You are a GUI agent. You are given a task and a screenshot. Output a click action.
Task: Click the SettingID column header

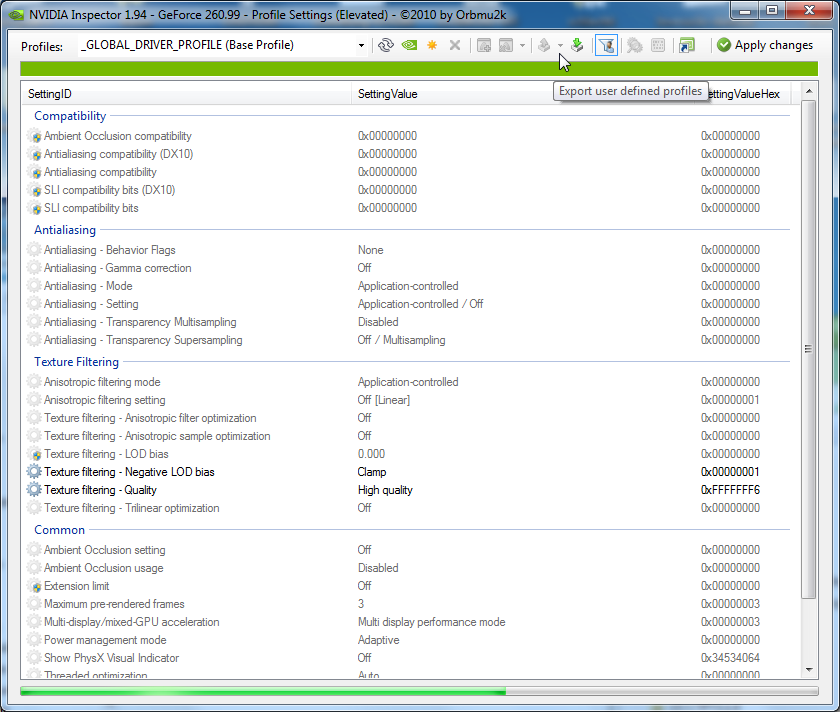[x=50, y=93]
